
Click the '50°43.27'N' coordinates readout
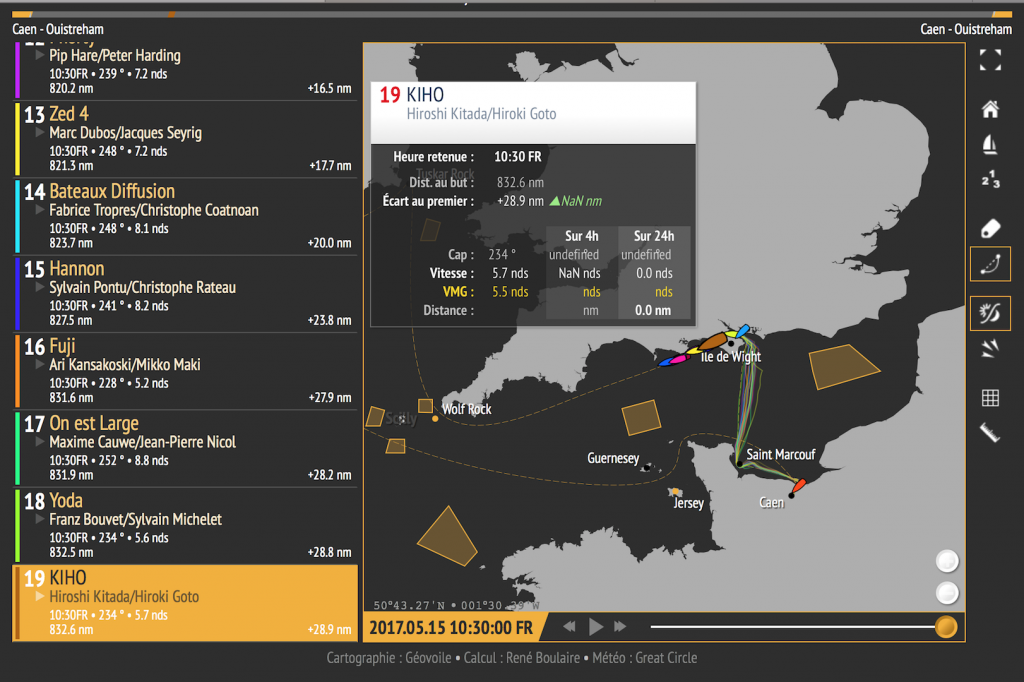pyautogui.click(x=409, y=606)
